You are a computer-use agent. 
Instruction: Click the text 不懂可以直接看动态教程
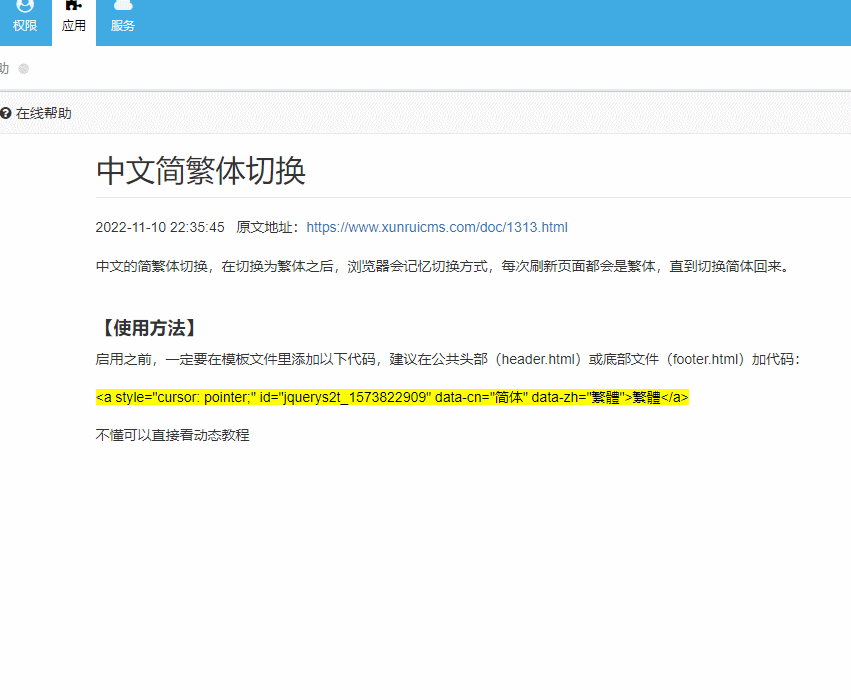click(x=173, y=435)
